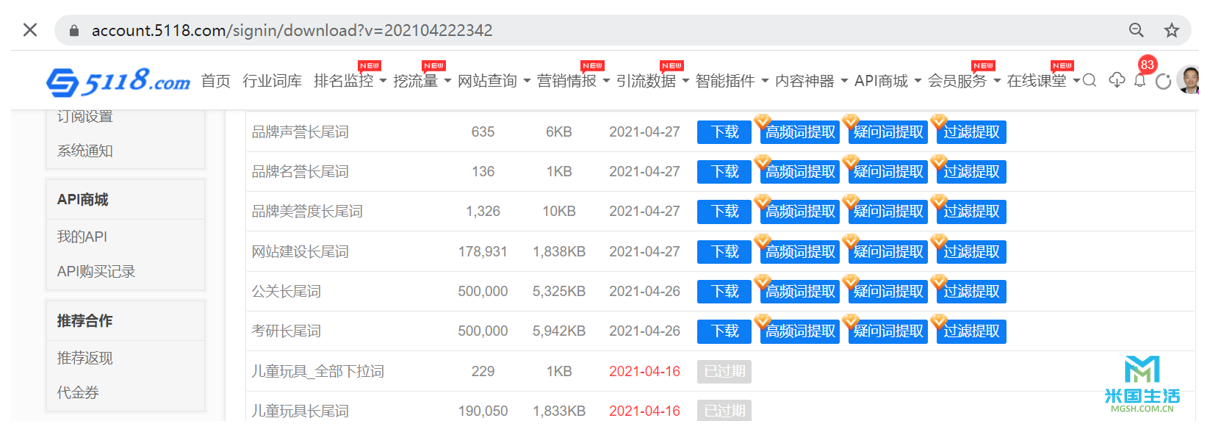Click 高频词提取 for 品牌美誉度长尾词
The width and height of the screenshot is (1211, 439).
pyautogui.click(x=800, y=212)
